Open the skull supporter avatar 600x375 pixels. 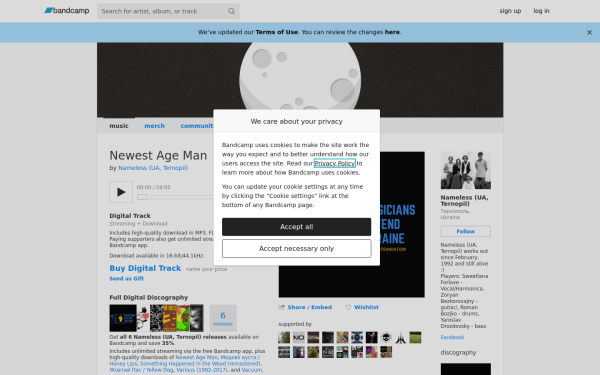tap(386, 338)
